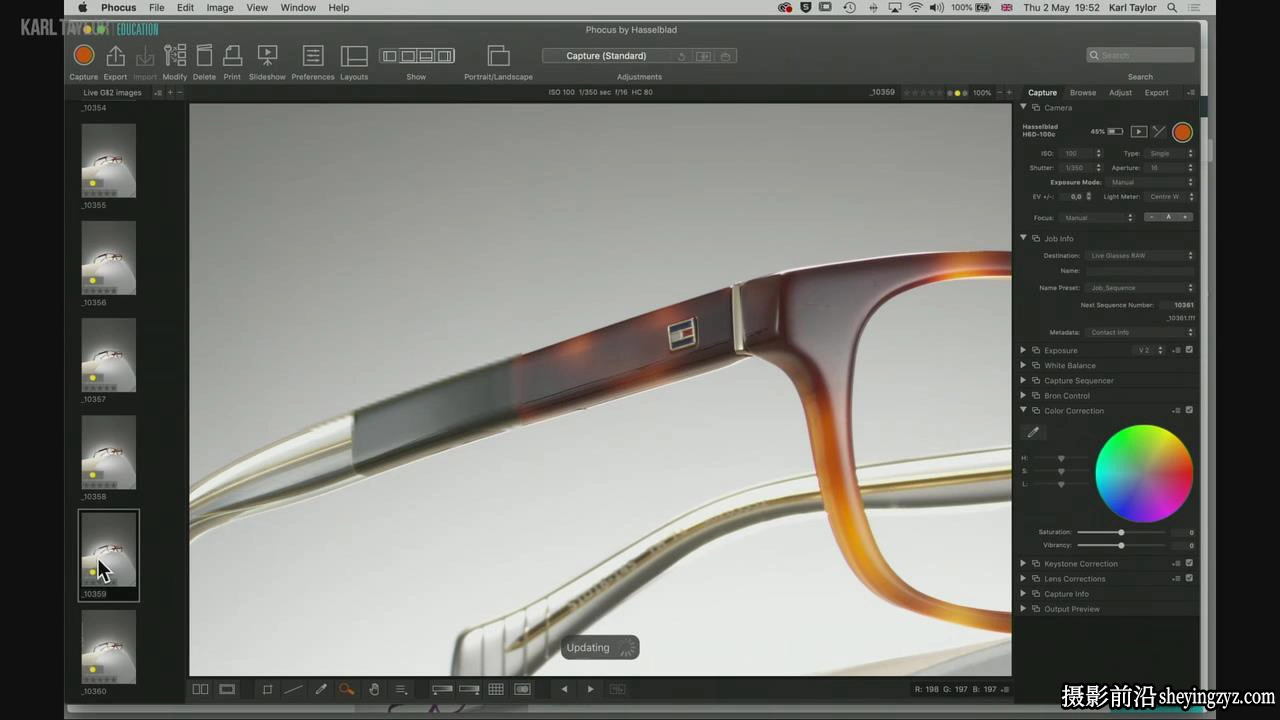This screenshot has width=1280, height=720.
Task: Select the straighten line tool
Action: (x=293, y=689)
